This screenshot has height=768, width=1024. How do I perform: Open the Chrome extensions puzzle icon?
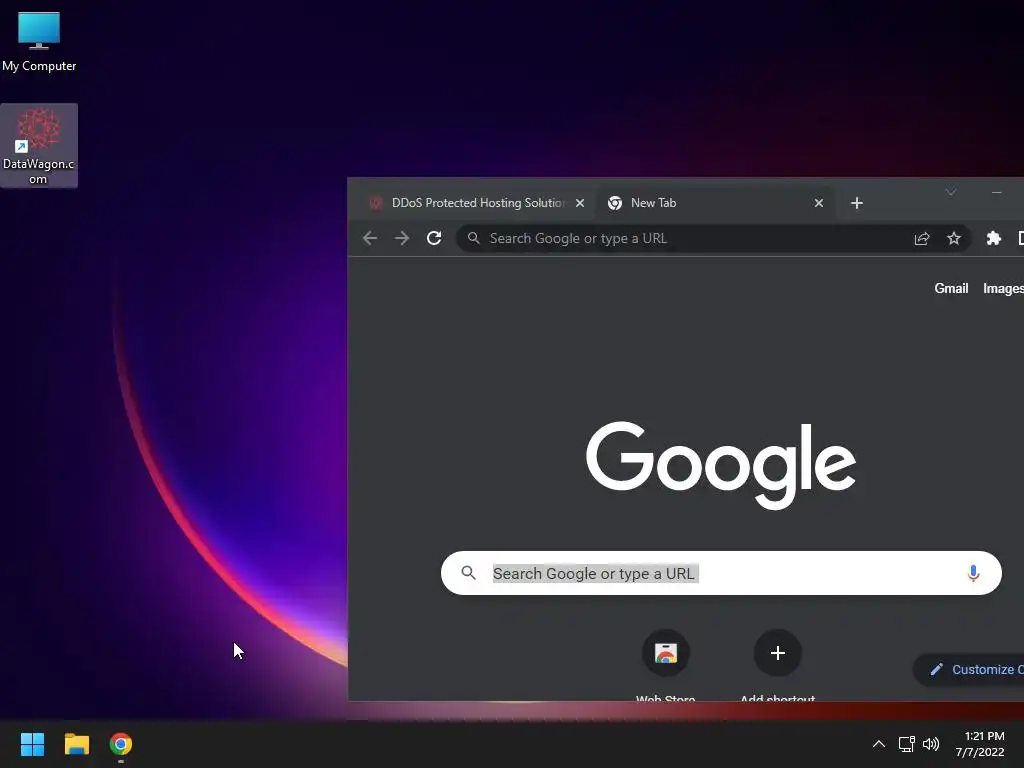(993, 238)
